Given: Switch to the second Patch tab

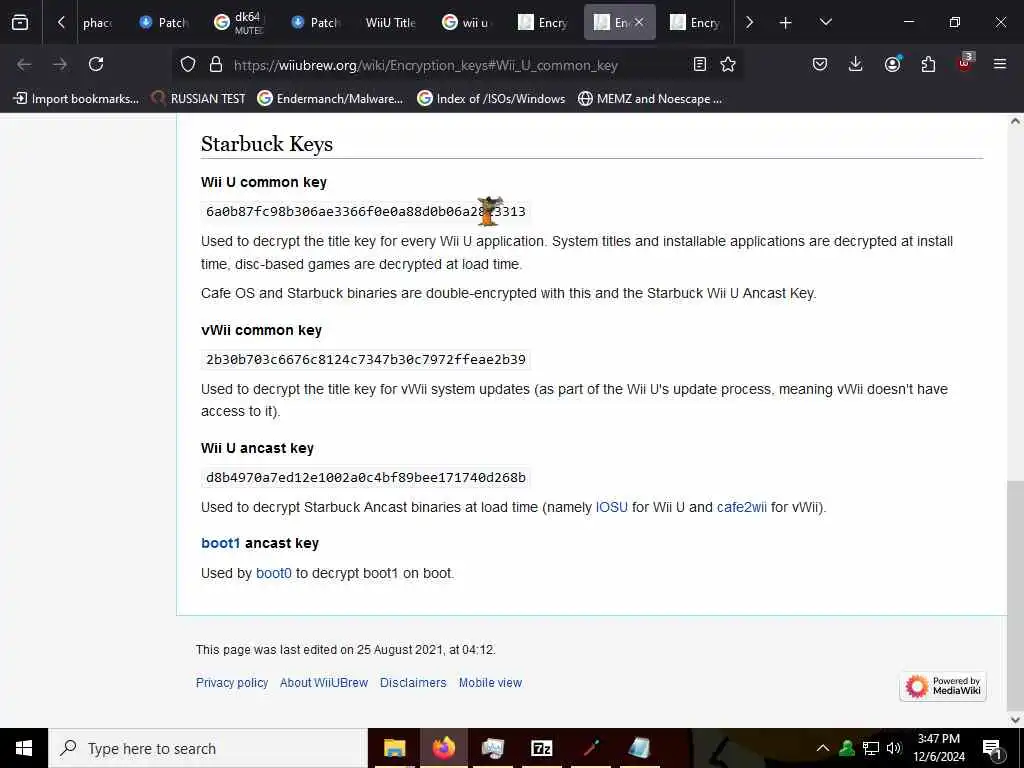Looking at the screenshot, I should coord(316,22).
